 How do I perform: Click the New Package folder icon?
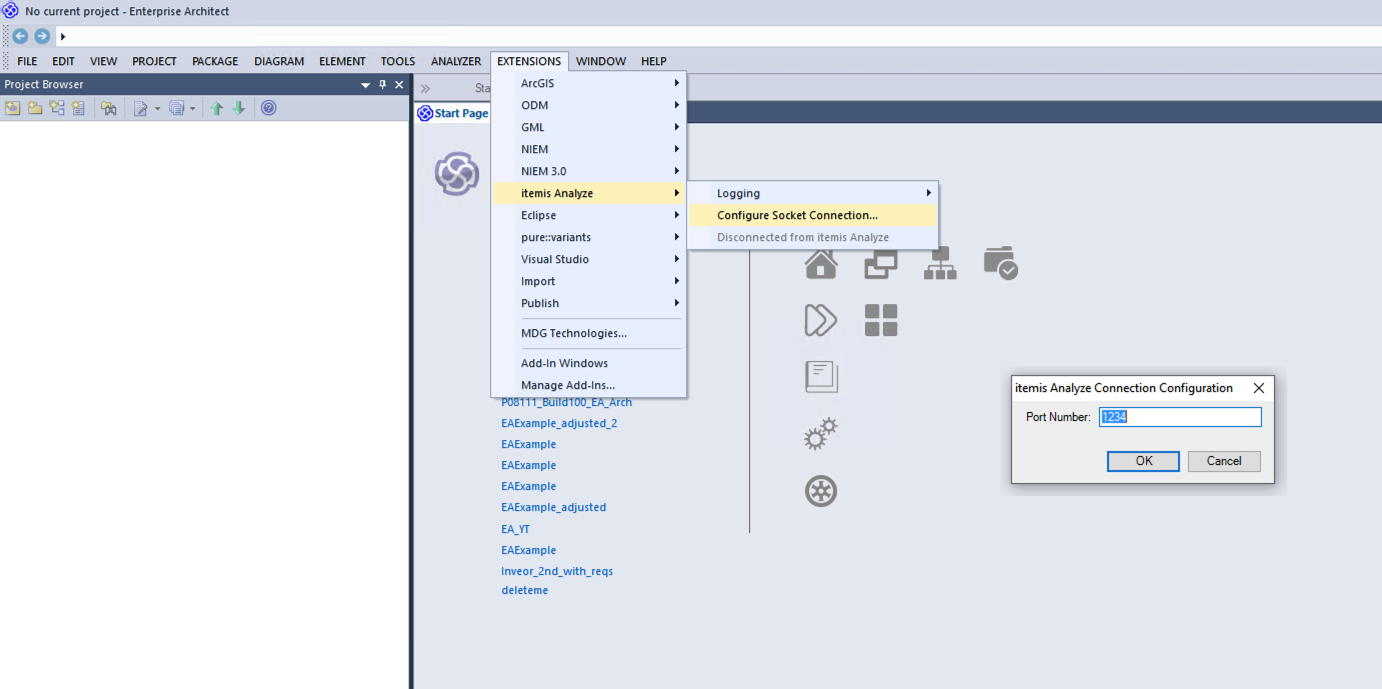tap(35, 108)
